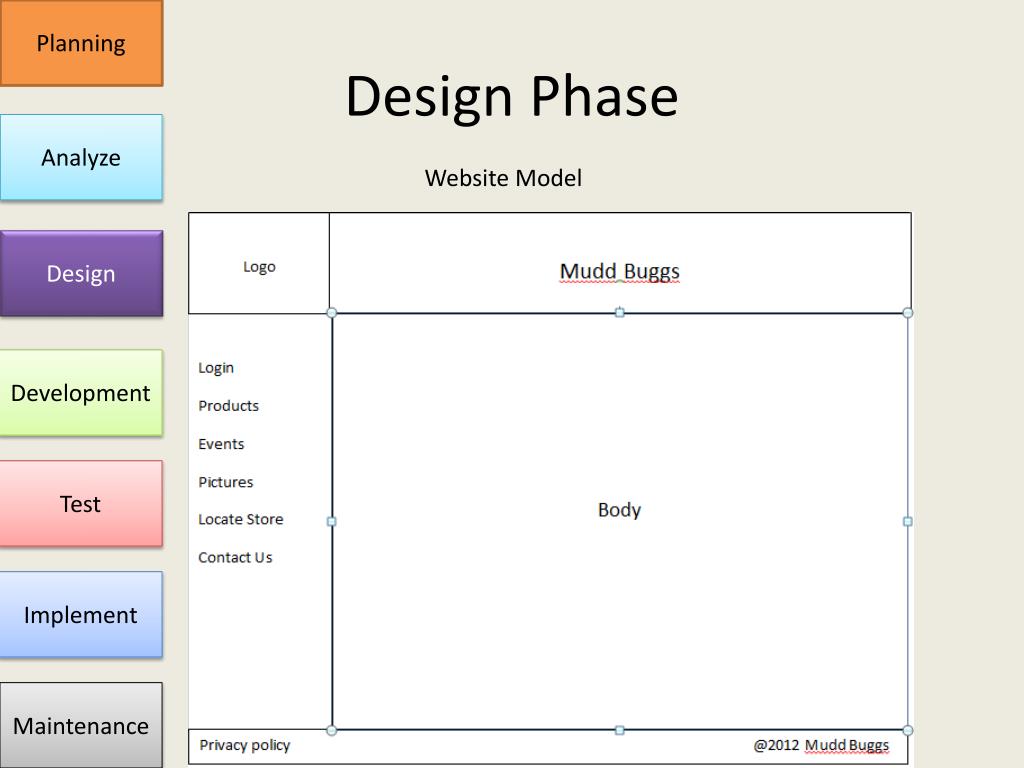Viewport: 1024px width, 768px height.
Task: Select the orange Planning phase box
Action: click(82, 43)
